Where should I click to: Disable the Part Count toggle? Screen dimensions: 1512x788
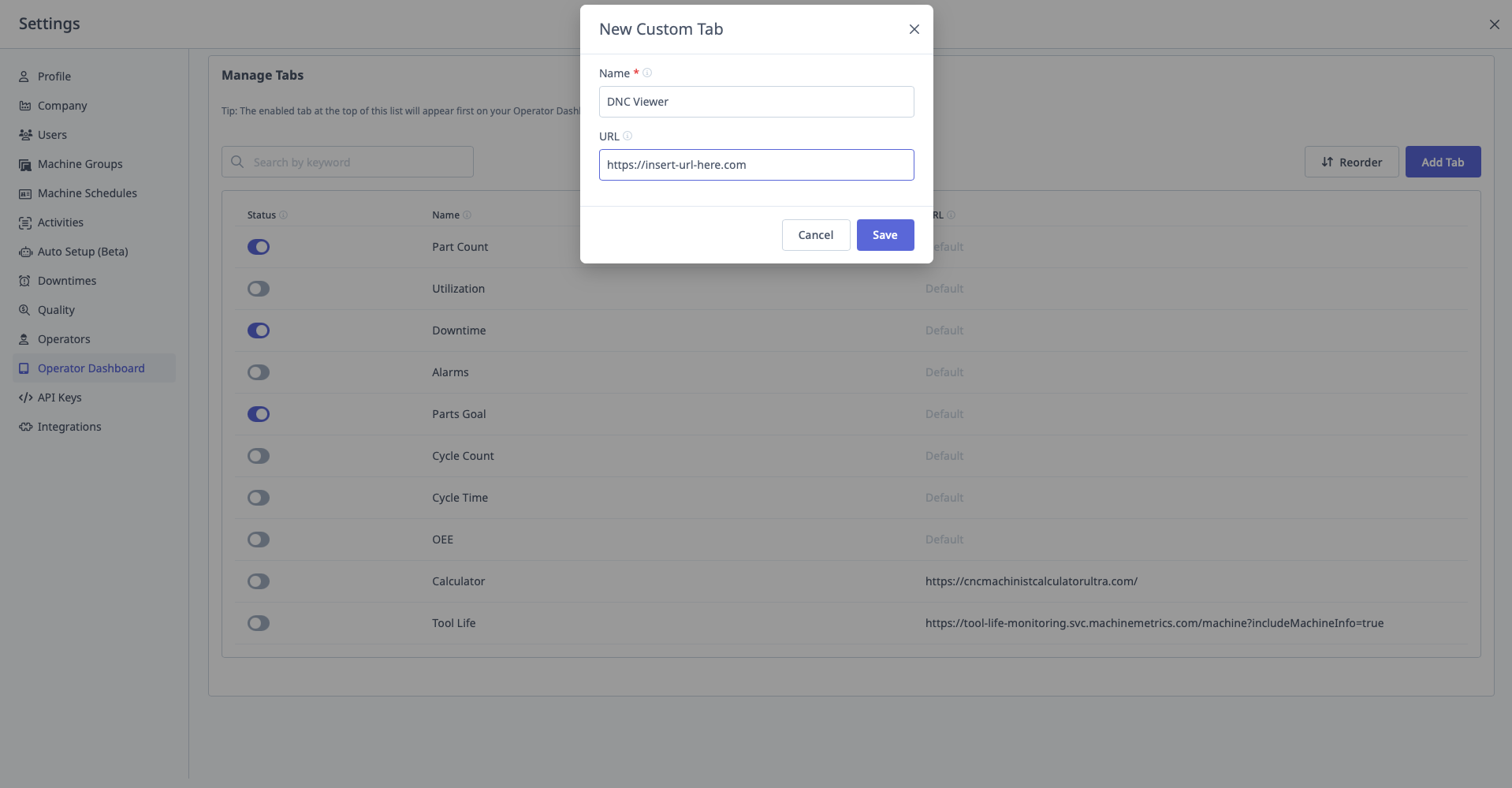pos(258,246)
